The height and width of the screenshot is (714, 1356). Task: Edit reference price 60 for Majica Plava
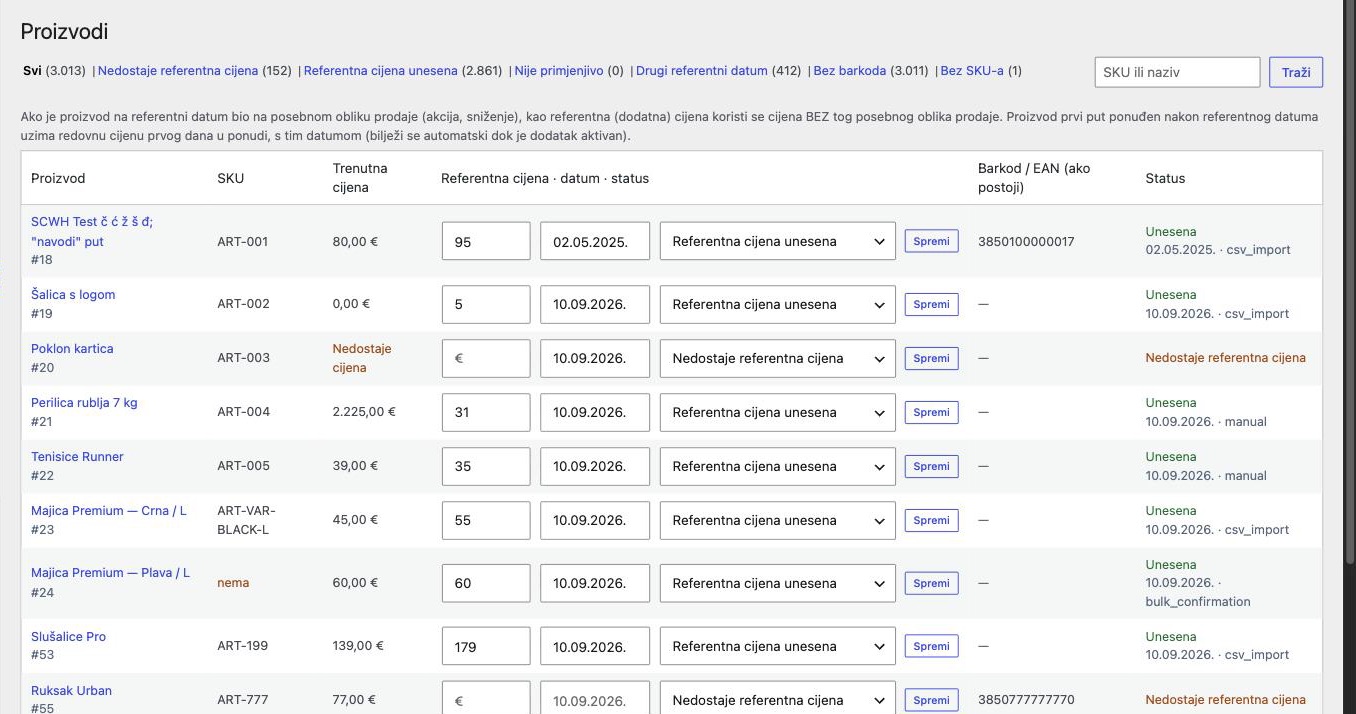[x=486, y=583]
